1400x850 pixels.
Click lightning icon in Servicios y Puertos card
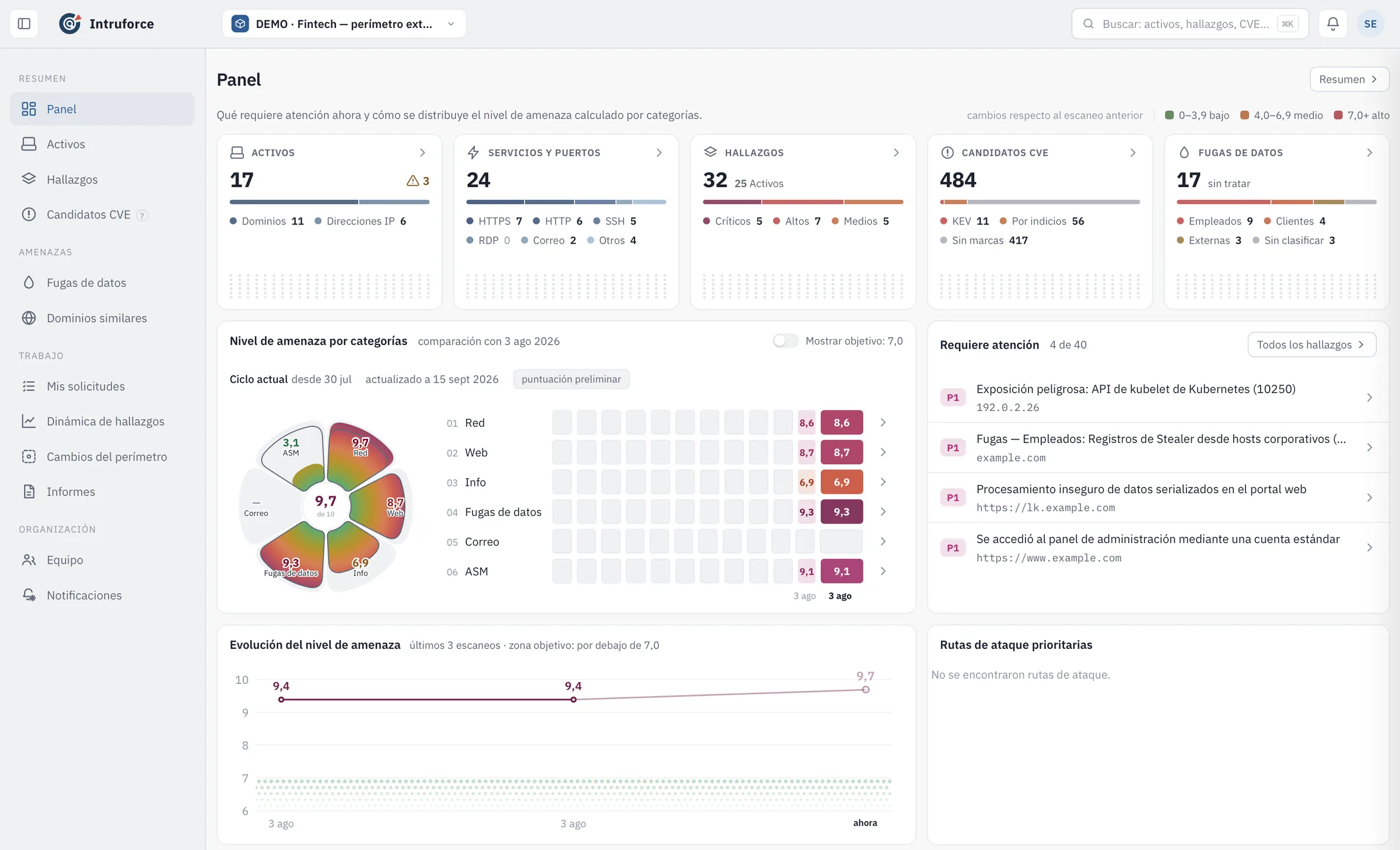pyautogui.click(x=473, y=153)
